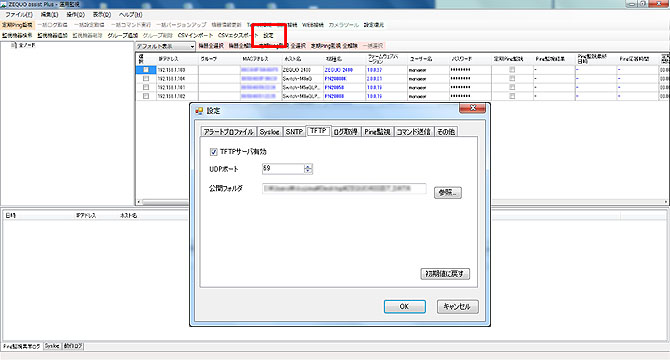Click CSVエクスポート in the toolbar
The image size is (670, 360).
[238, 35]
